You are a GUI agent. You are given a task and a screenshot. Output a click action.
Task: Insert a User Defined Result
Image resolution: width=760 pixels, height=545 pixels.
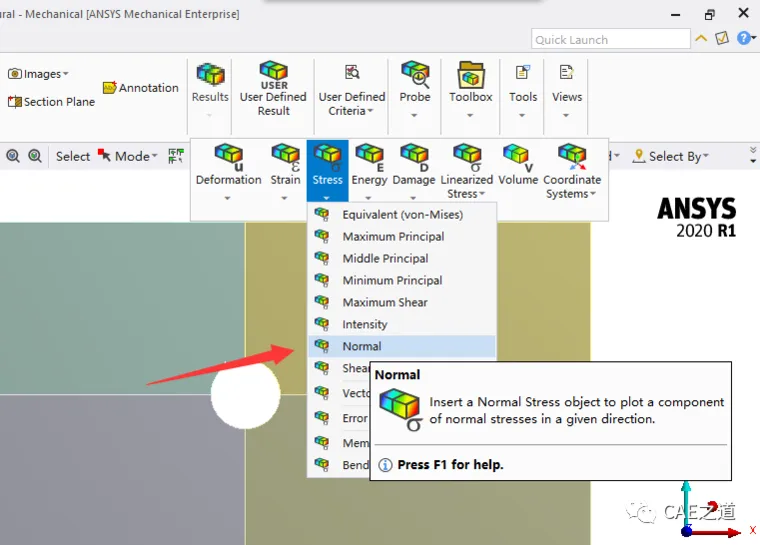[x=273, y=88]
